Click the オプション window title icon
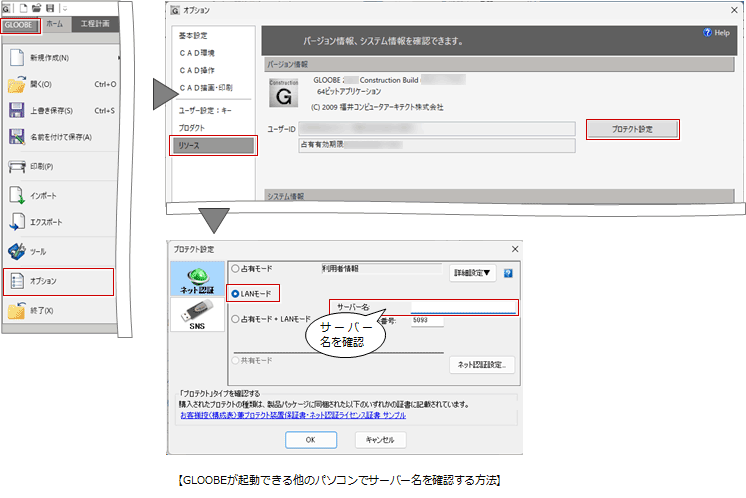The image size is (746, 498). click(175, 10)
